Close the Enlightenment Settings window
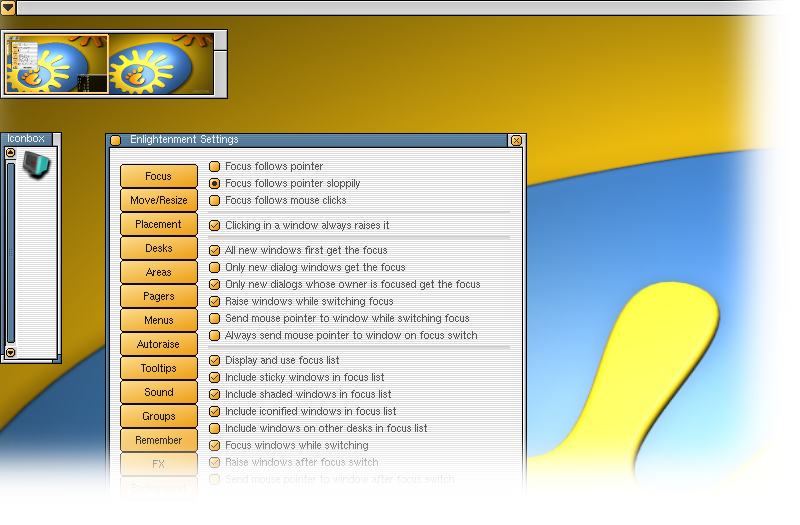 pos(516,140)
